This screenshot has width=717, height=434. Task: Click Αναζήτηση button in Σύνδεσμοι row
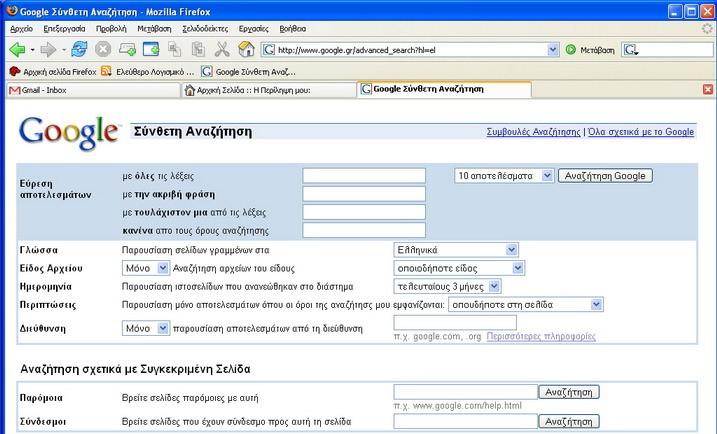tap(569, 421)
